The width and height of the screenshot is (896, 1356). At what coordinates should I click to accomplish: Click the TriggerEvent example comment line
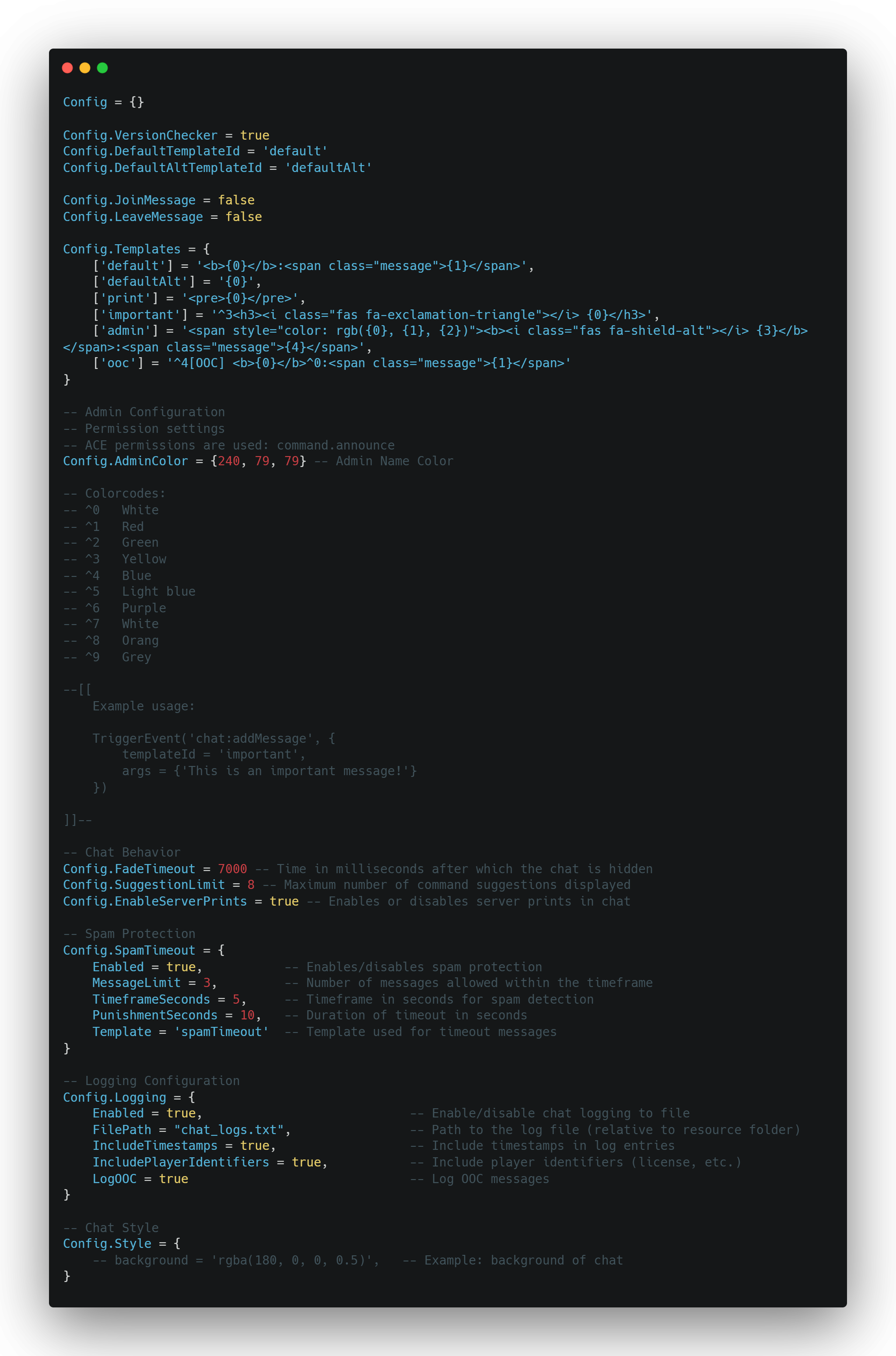coord(213,738)
